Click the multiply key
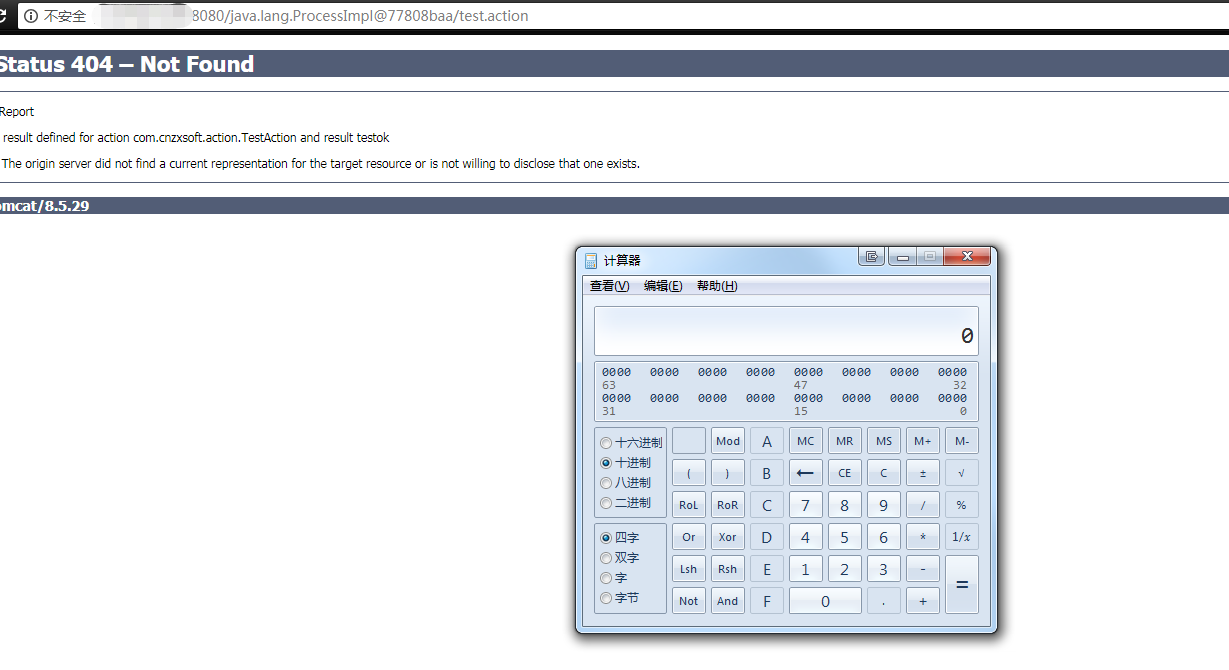Viewport: 1229px width, 670px height. (x=923, y=537)
